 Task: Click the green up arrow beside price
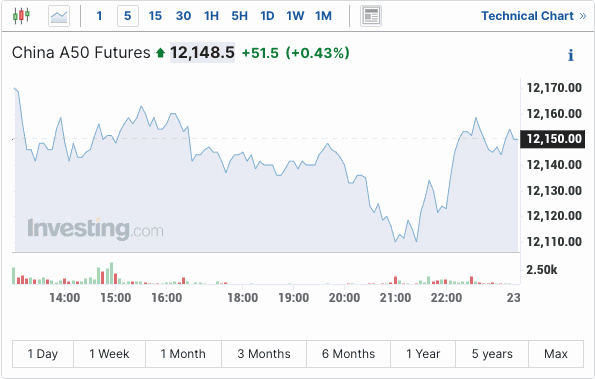(x=161, y=53)
